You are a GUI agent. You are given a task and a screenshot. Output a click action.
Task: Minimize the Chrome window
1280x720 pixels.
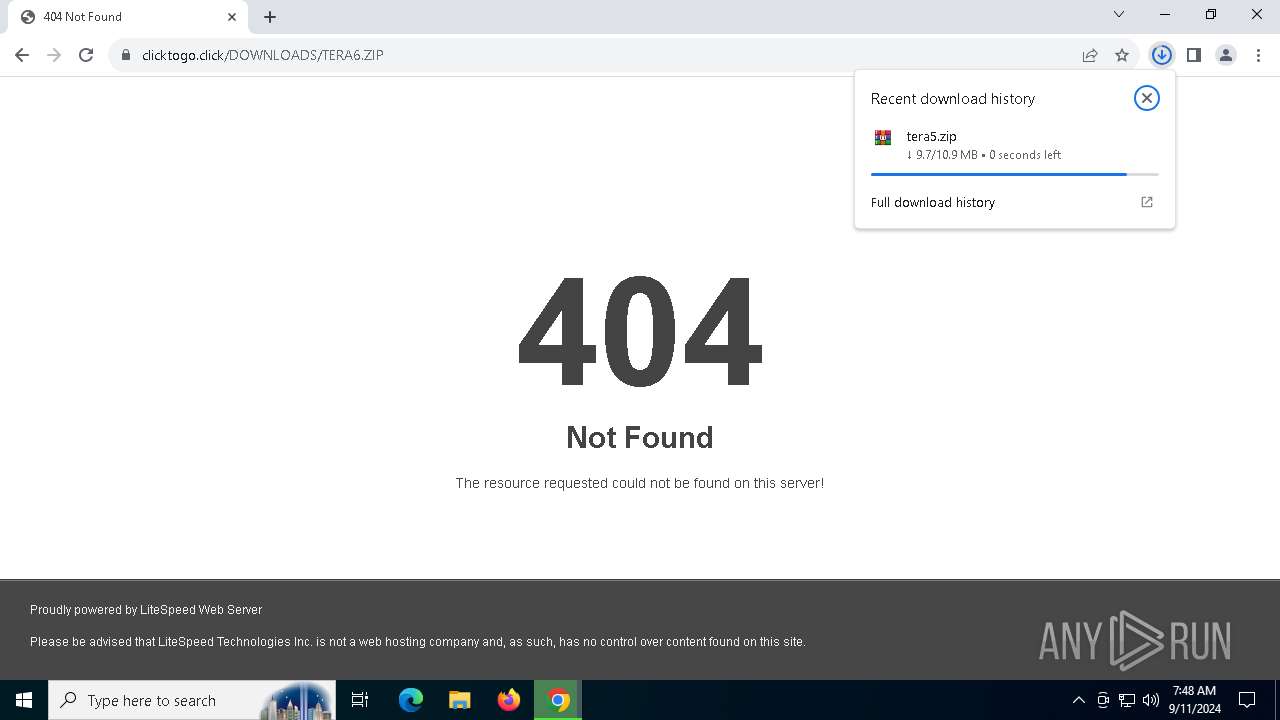tap(1165, 15)
